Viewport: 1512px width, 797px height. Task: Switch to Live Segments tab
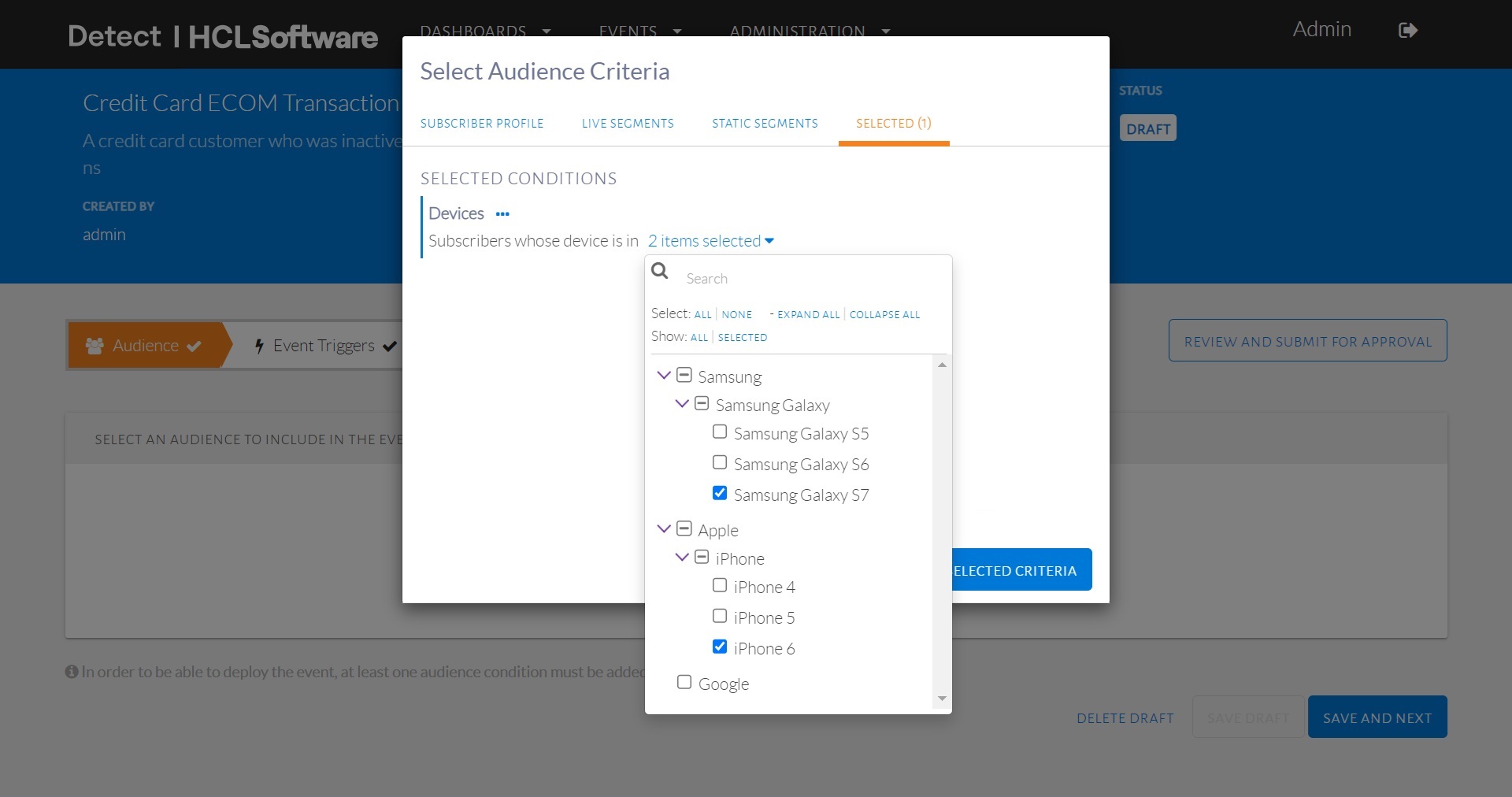[628, 124]
